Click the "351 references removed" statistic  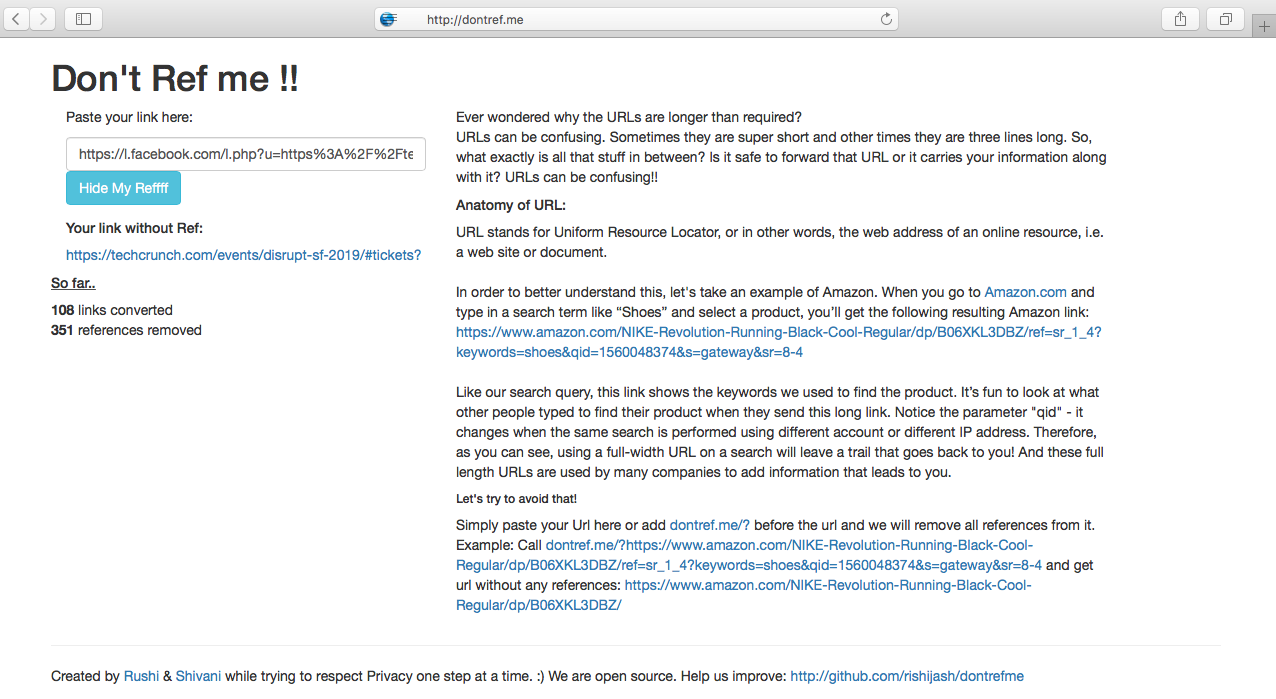(x=126, y=330)
